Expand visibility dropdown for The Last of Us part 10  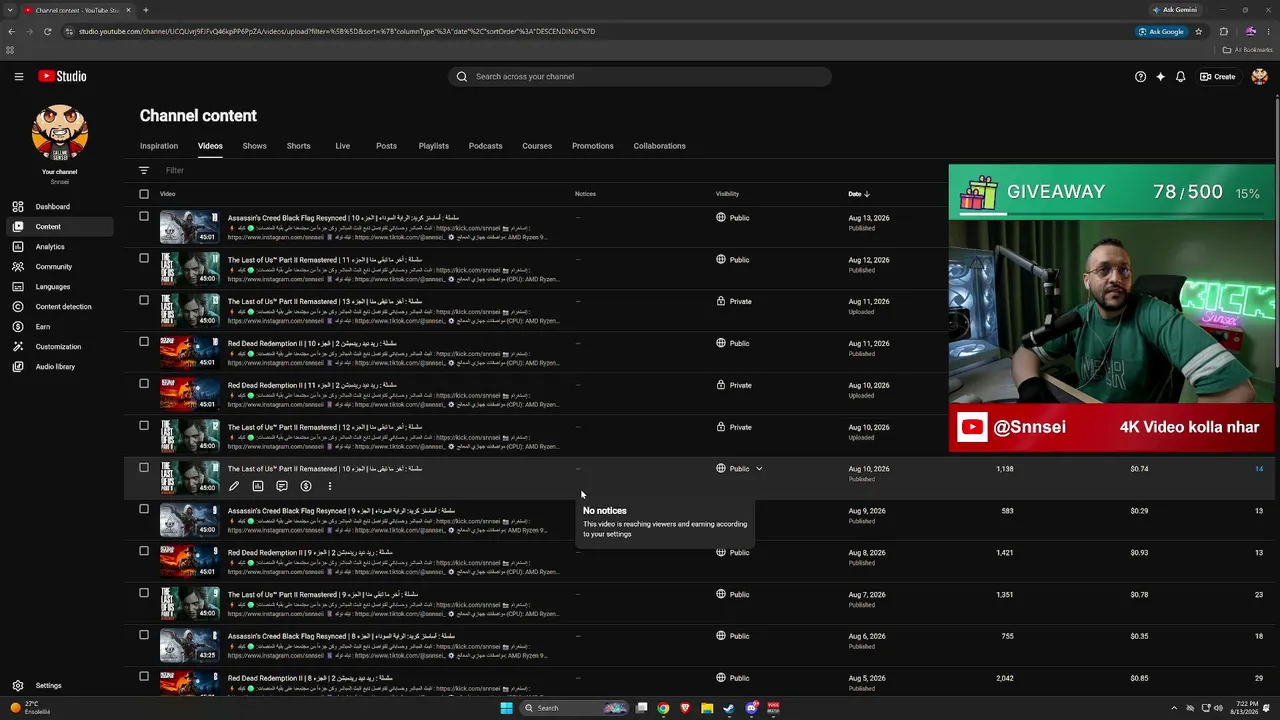[x=759, y=469]
